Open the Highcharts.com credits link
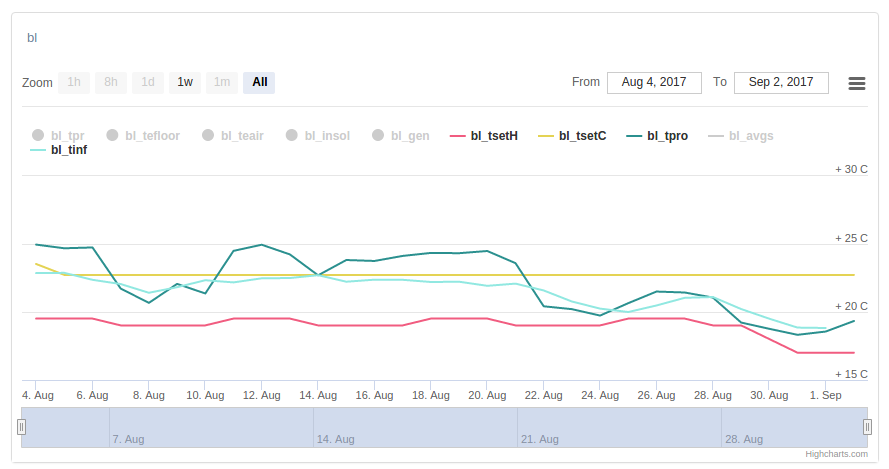889x469 pixels. [x=837, y=454]
